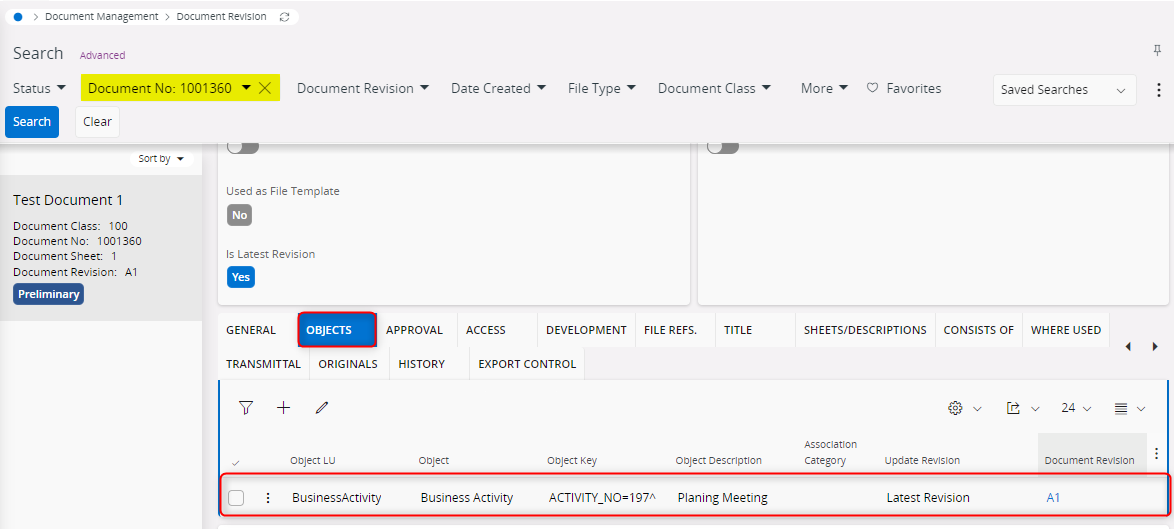The height and width of the screenshot is (529, 1174).
Task: Open the WHERE USED tab
Action: (x=1065, y=330)
